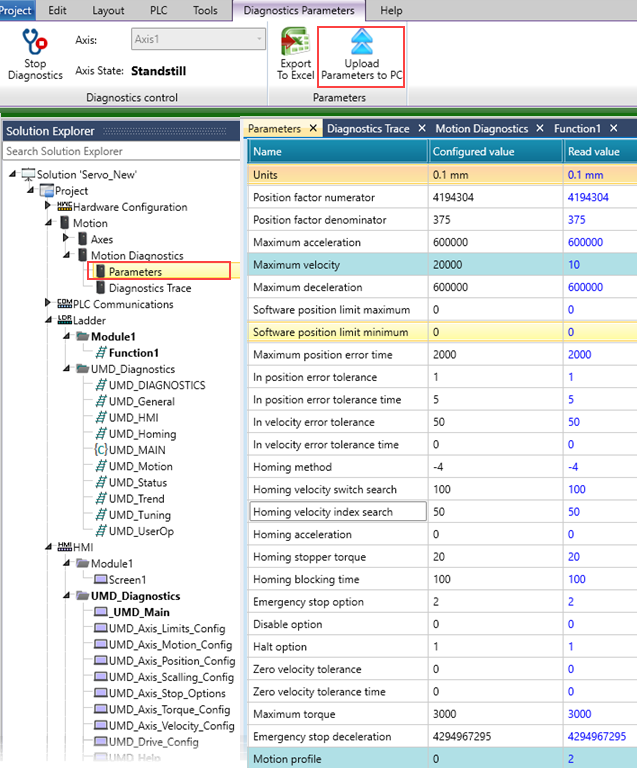637x771 pixels.
Task: Click the ladder icon beside Function1
Action: pos(101,353)
